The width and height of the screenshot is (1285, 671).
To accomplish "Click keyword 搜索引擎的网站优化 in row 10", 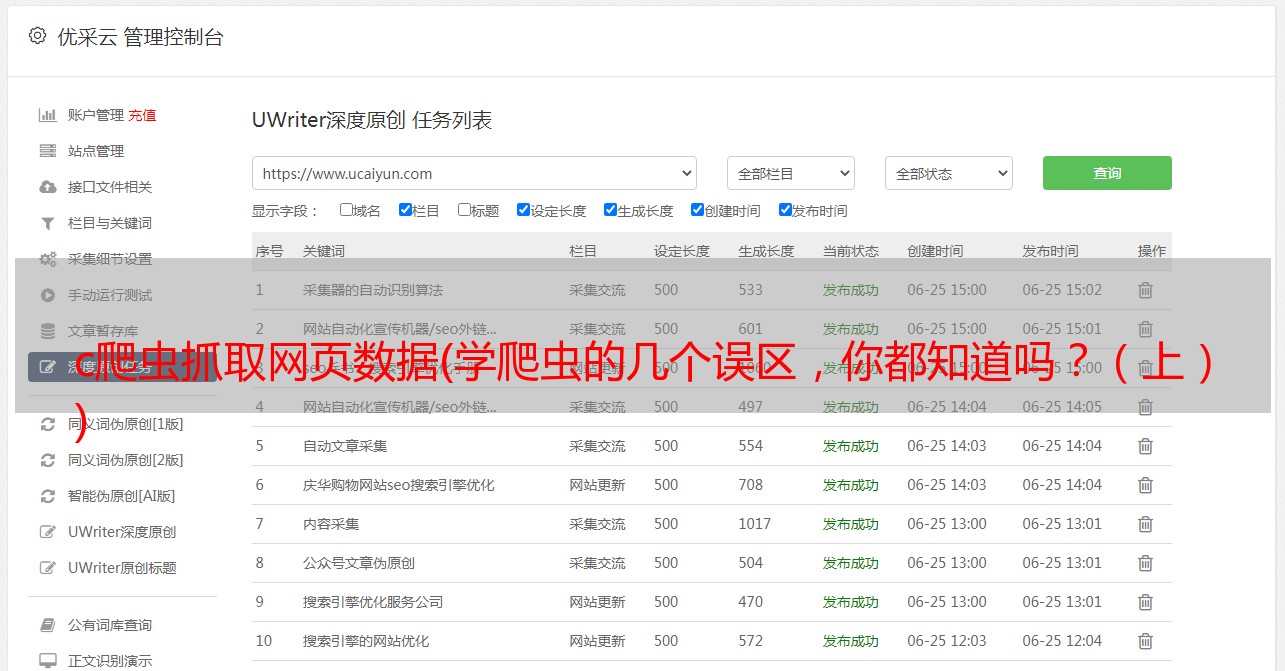I will (366, 641).
